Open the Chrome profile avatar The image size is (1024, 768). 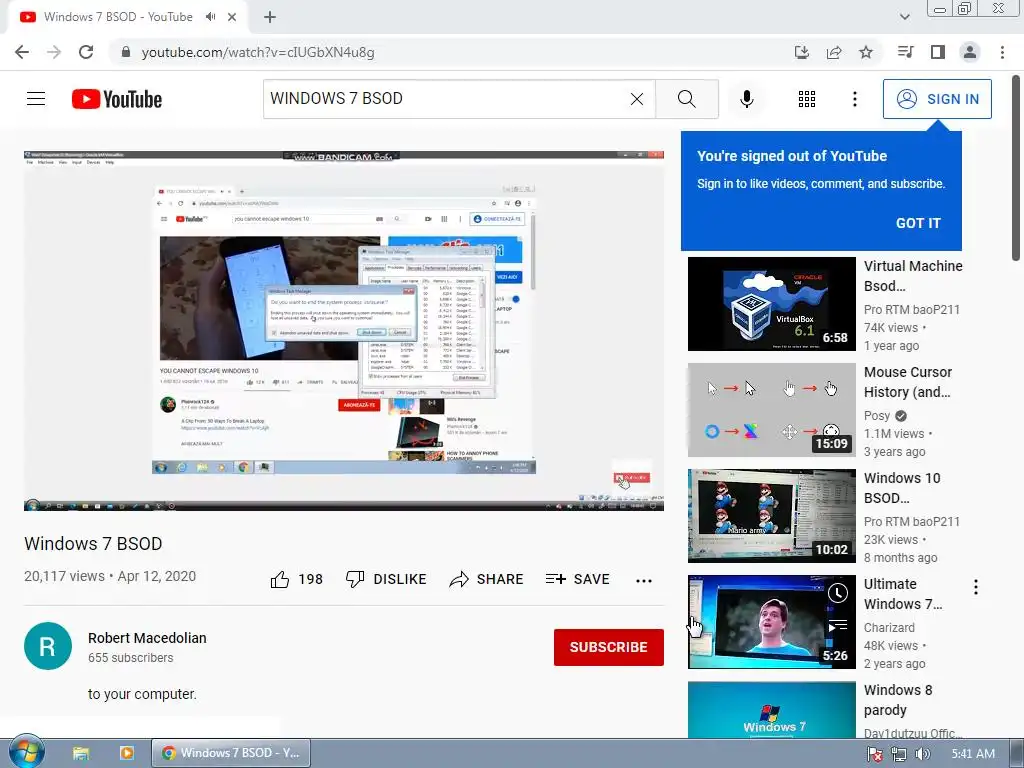point(970,52)
